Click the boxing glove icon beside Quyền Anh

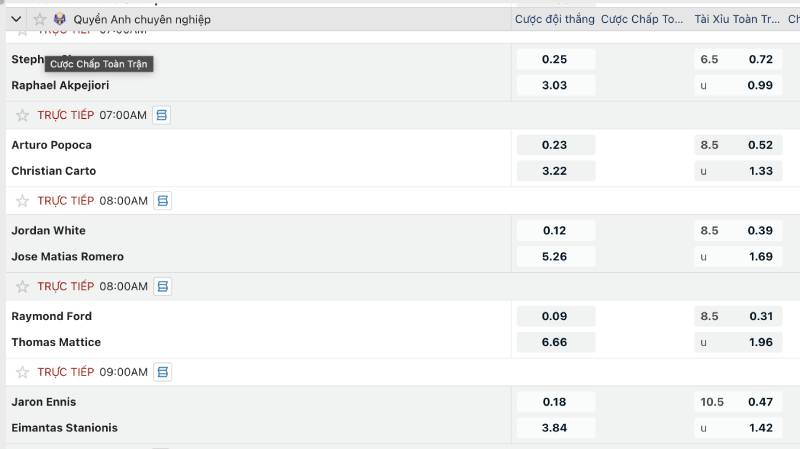[x=60, y=19]
